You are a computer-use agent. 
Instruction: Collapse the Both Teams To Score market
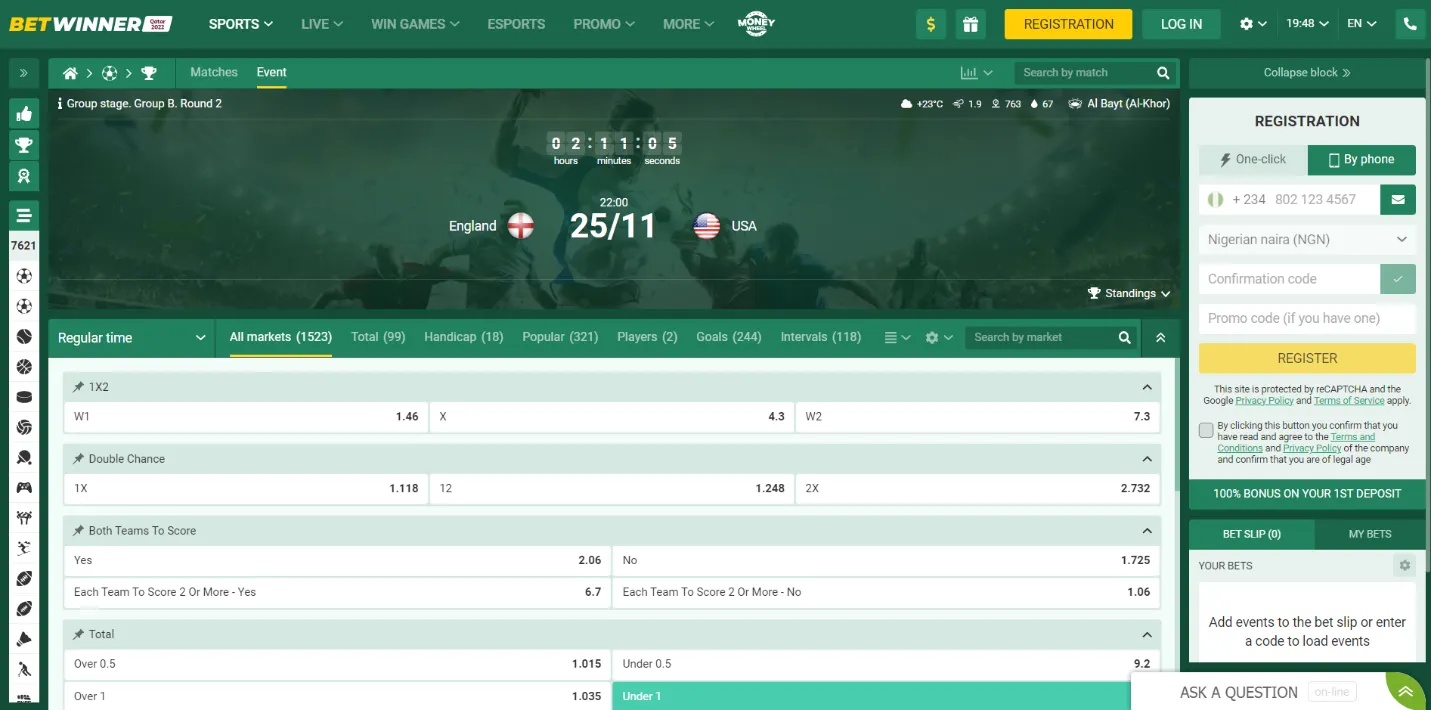(1146, 530)
